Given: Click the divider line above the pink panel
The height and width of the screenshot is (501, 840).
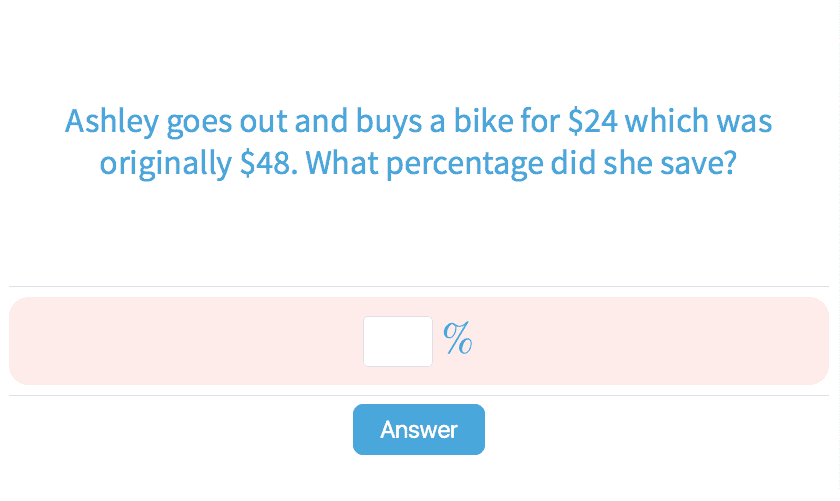Looking at the screenshot, I should click(x=419, y=287).
